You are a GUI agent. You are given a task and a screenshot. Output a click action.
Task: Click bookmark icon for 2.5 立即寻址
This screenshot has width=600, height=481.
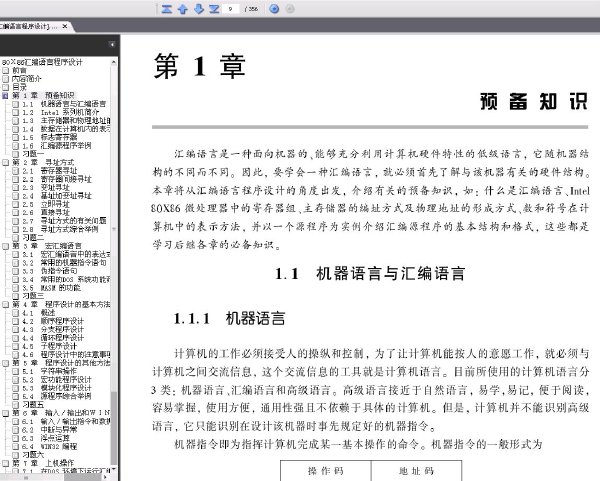pyautogui.click(x=15, y=204)
